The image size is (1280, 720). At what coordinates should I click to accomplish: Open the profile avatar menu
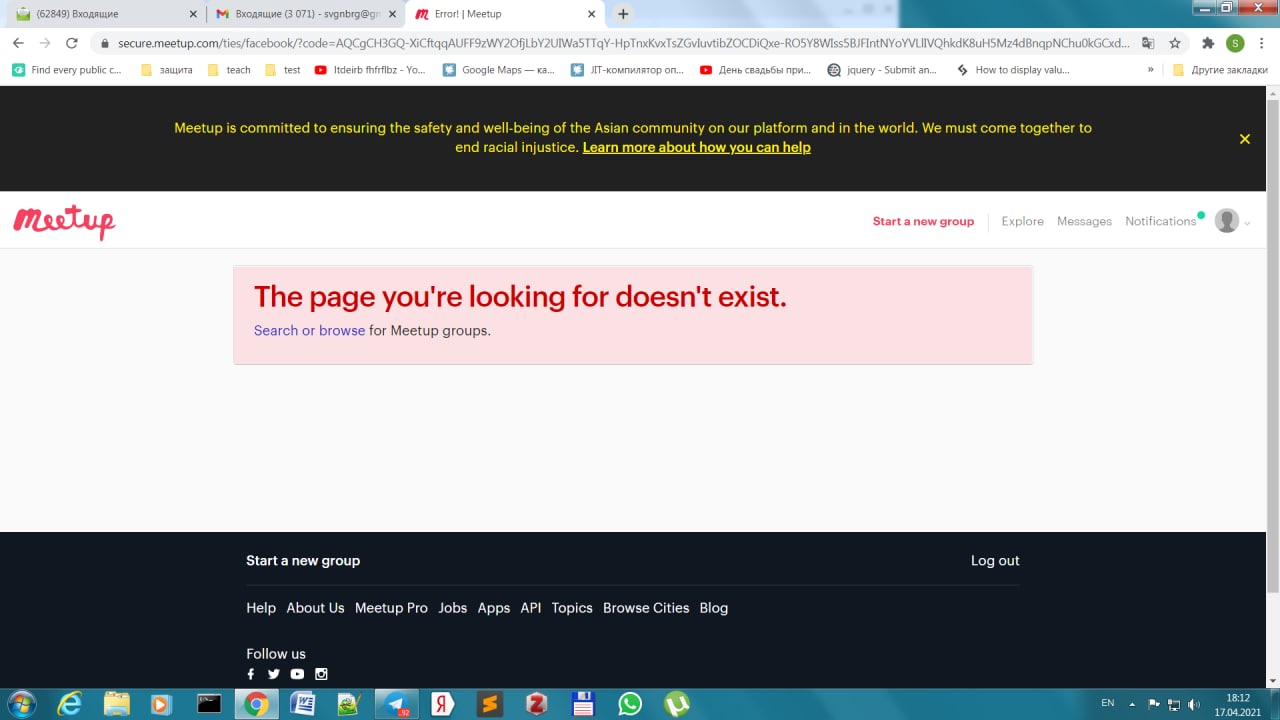(1232, 221)
